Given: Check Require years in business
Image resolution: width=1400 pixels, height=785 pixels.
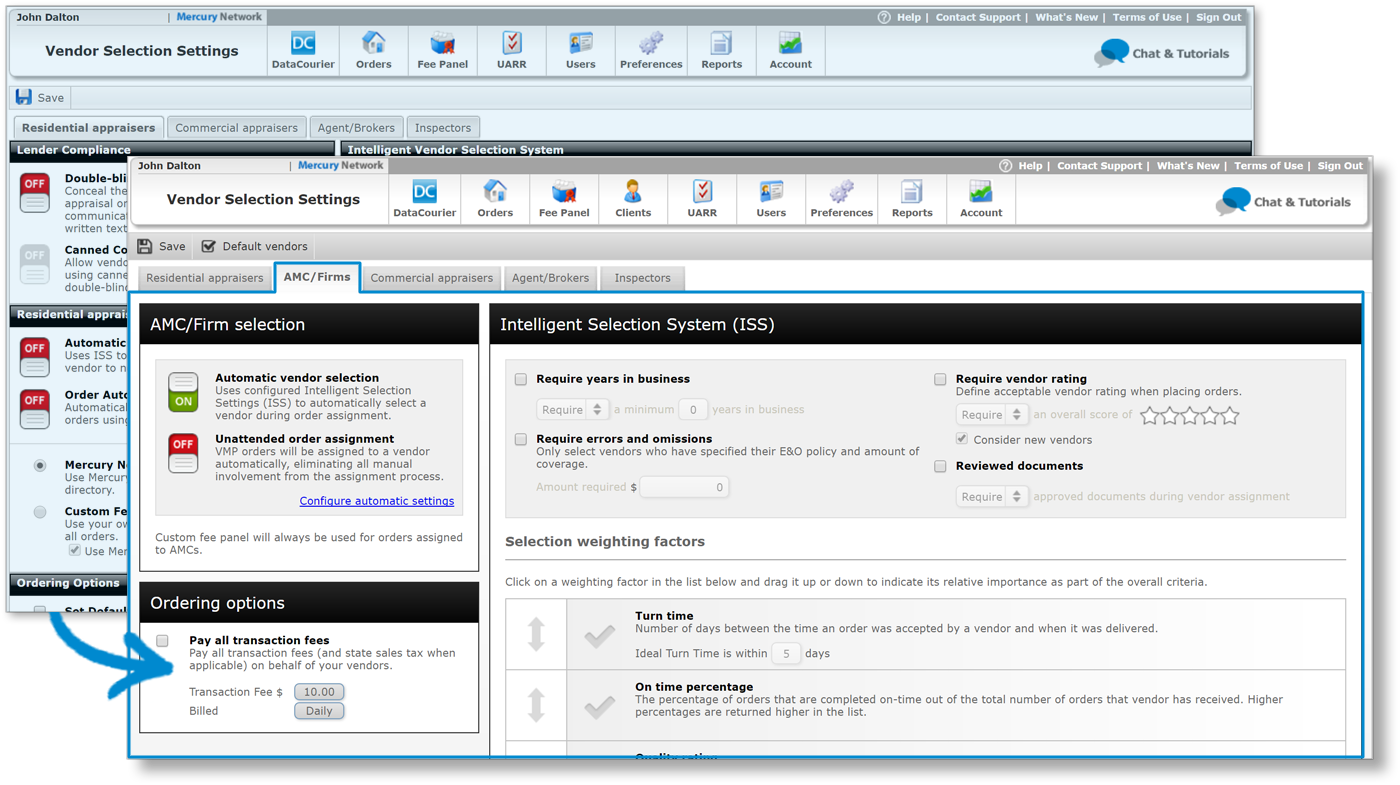Looking at the screenshot, I should point(521,379).
